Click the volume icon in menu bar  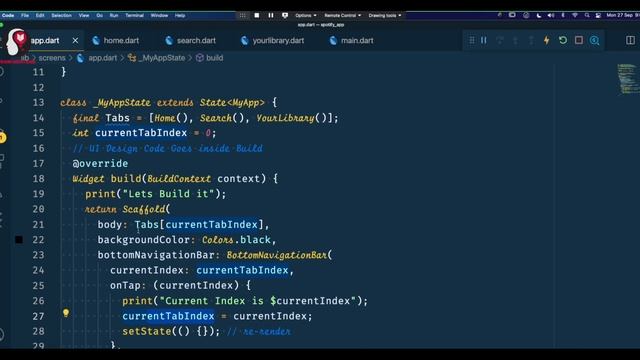(551, 15)
